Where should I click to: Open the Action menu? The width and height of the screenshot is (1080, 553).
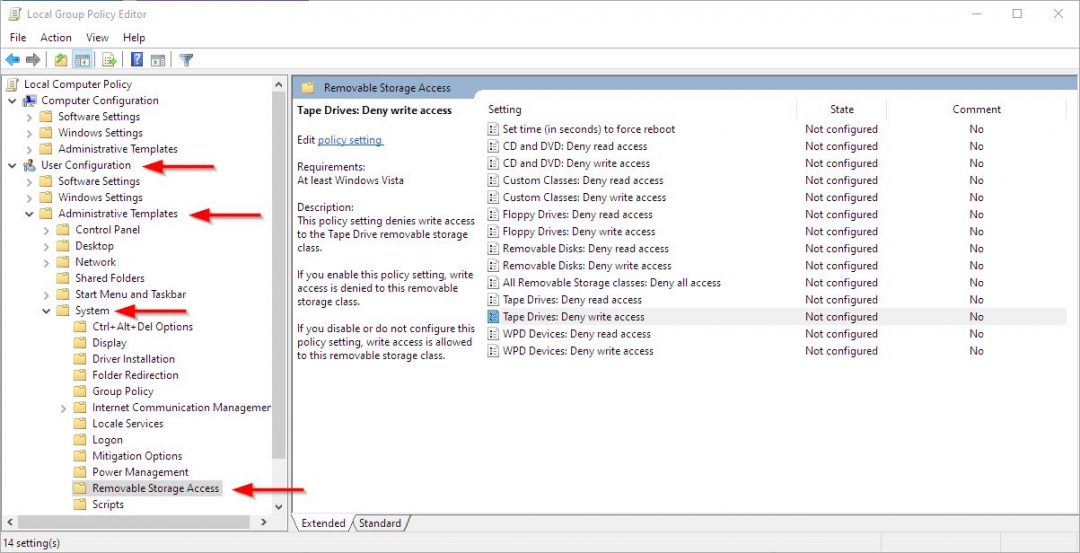coord(56,37)
